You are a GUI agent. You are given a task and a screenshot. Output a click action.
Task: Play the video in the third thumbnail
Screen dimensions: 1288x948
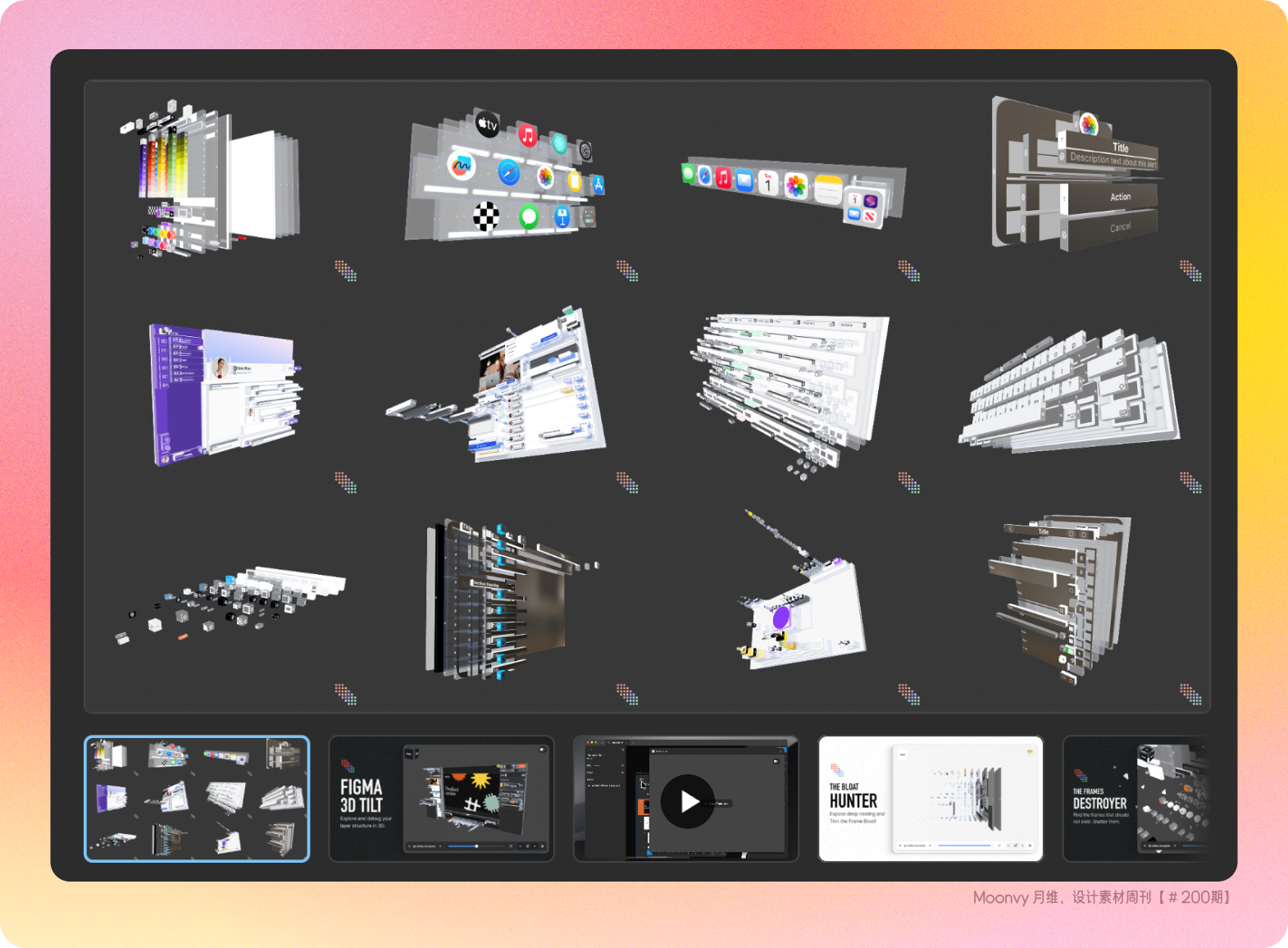[x=686, y=800]
